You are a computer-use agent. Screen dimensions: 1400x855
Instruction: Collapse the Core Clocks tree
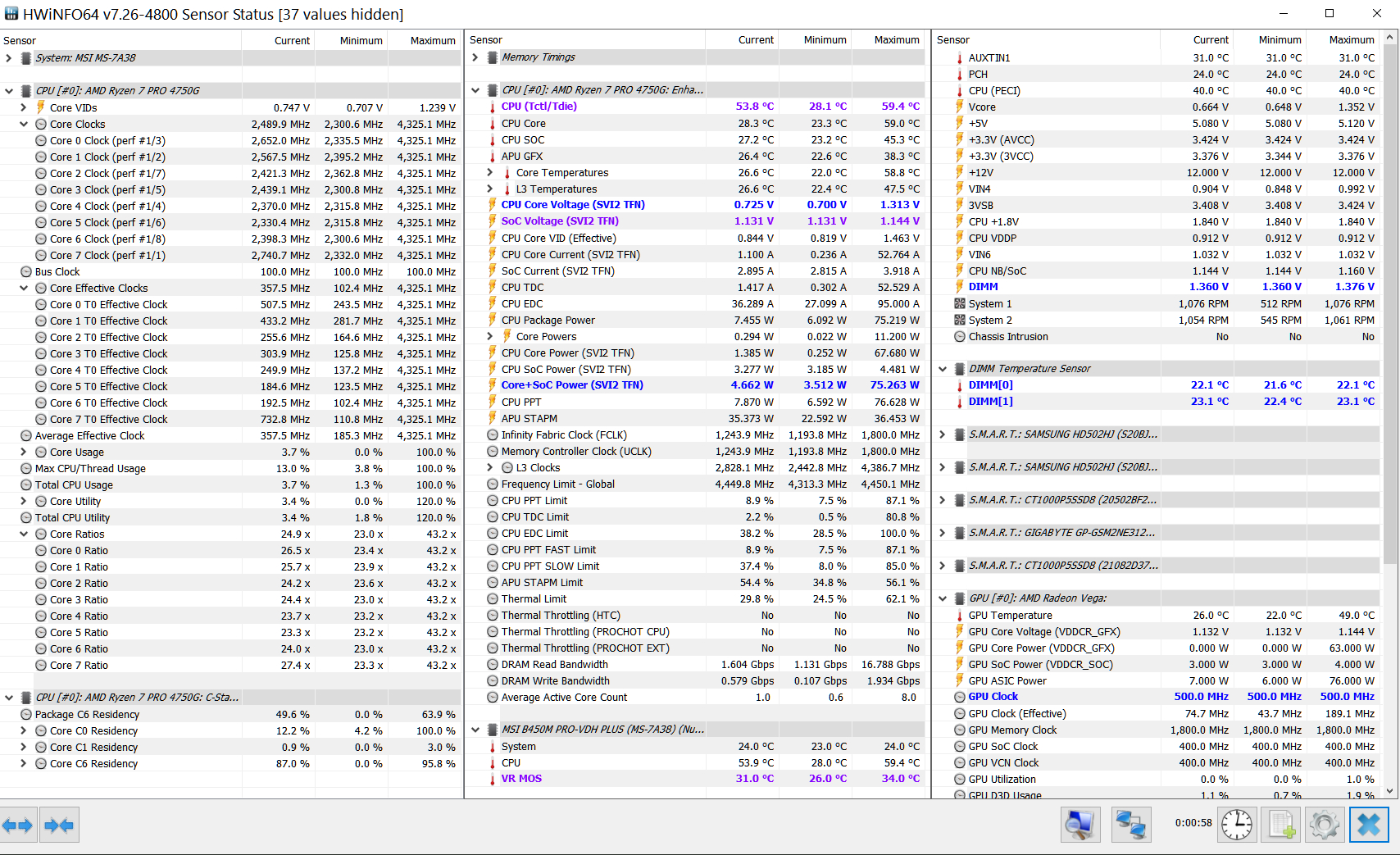click(24, 124)
